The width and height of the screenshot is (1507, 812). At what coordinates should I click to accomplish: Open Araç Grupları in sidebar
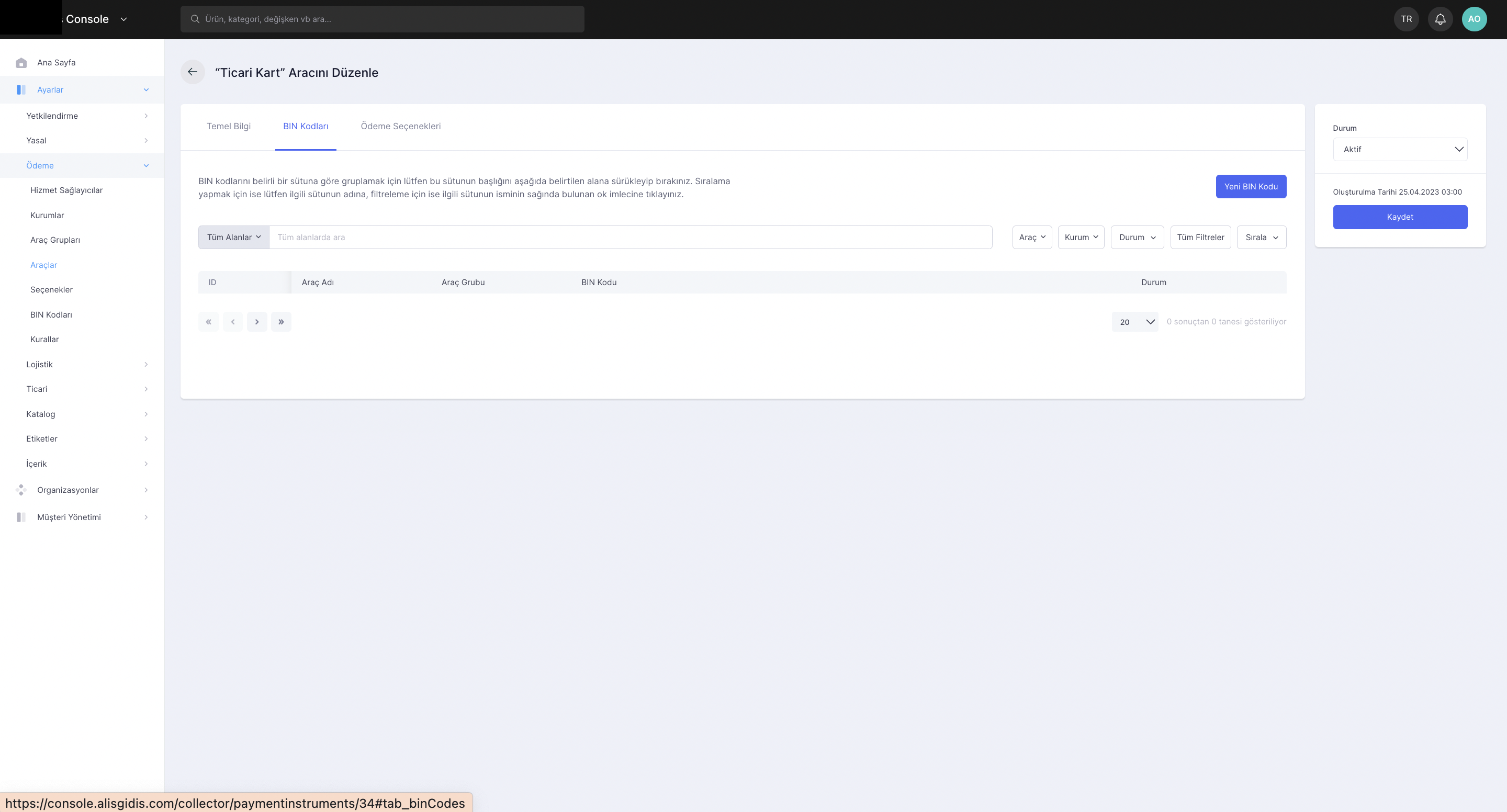[55, 240]
